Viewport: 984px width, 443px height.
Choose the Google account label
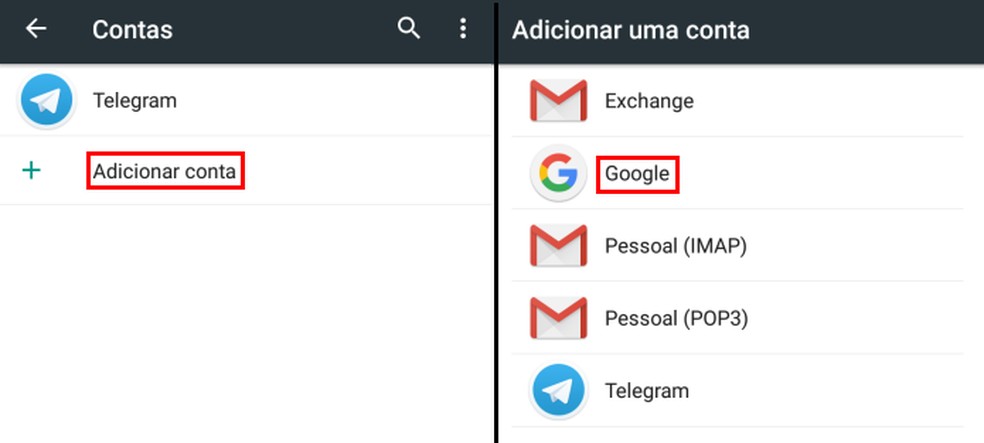637,174
